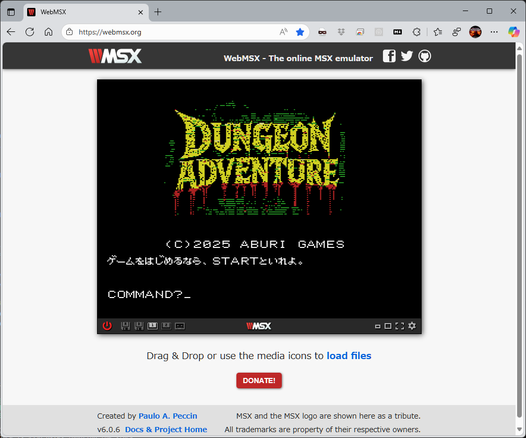This screenshot has width=526, height=438.
Task: Open Docs & Project Home link
Action: pos(166,429)
